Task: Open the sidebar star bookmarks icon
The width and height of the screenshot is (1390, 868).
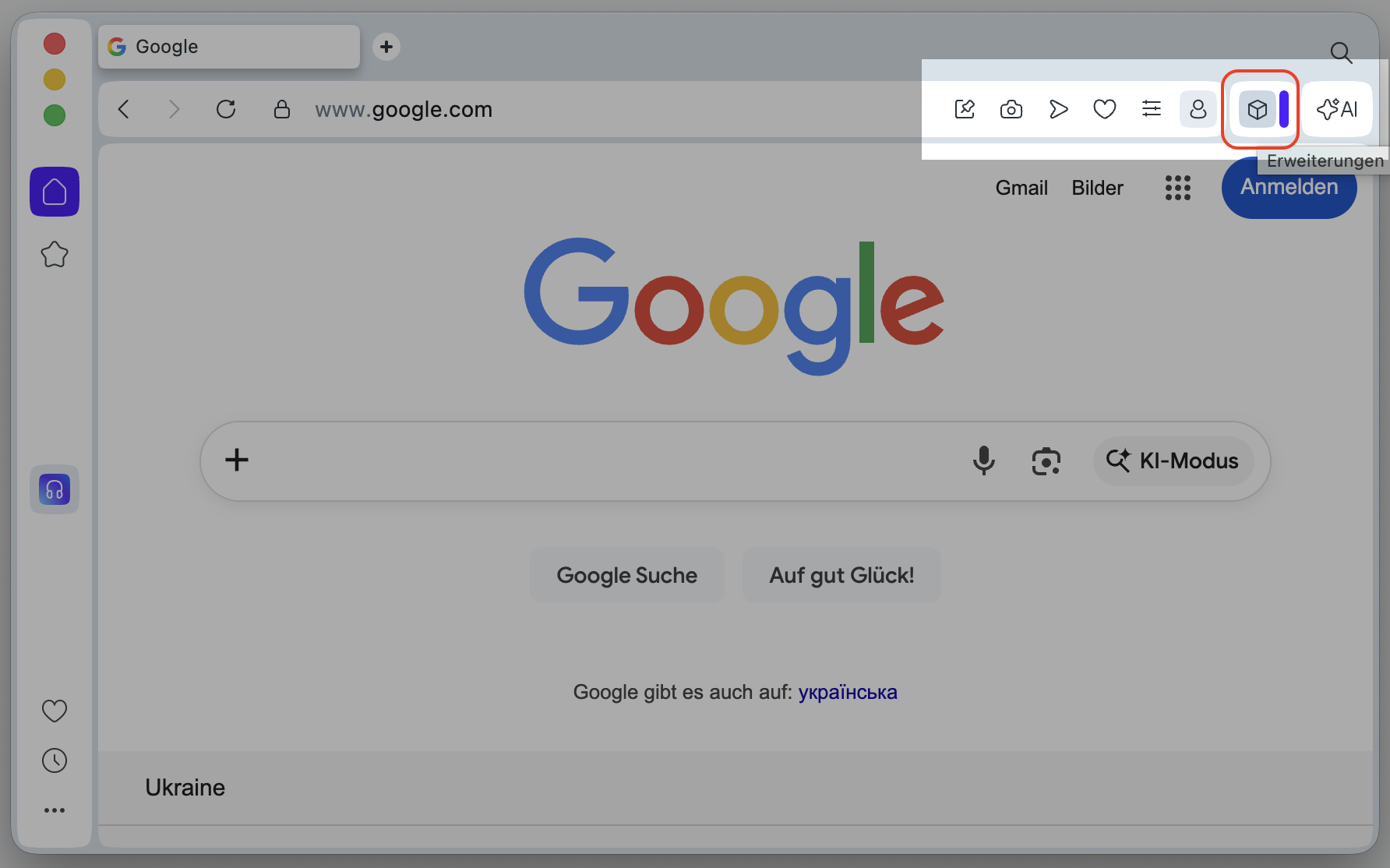Action: point(55,254)
